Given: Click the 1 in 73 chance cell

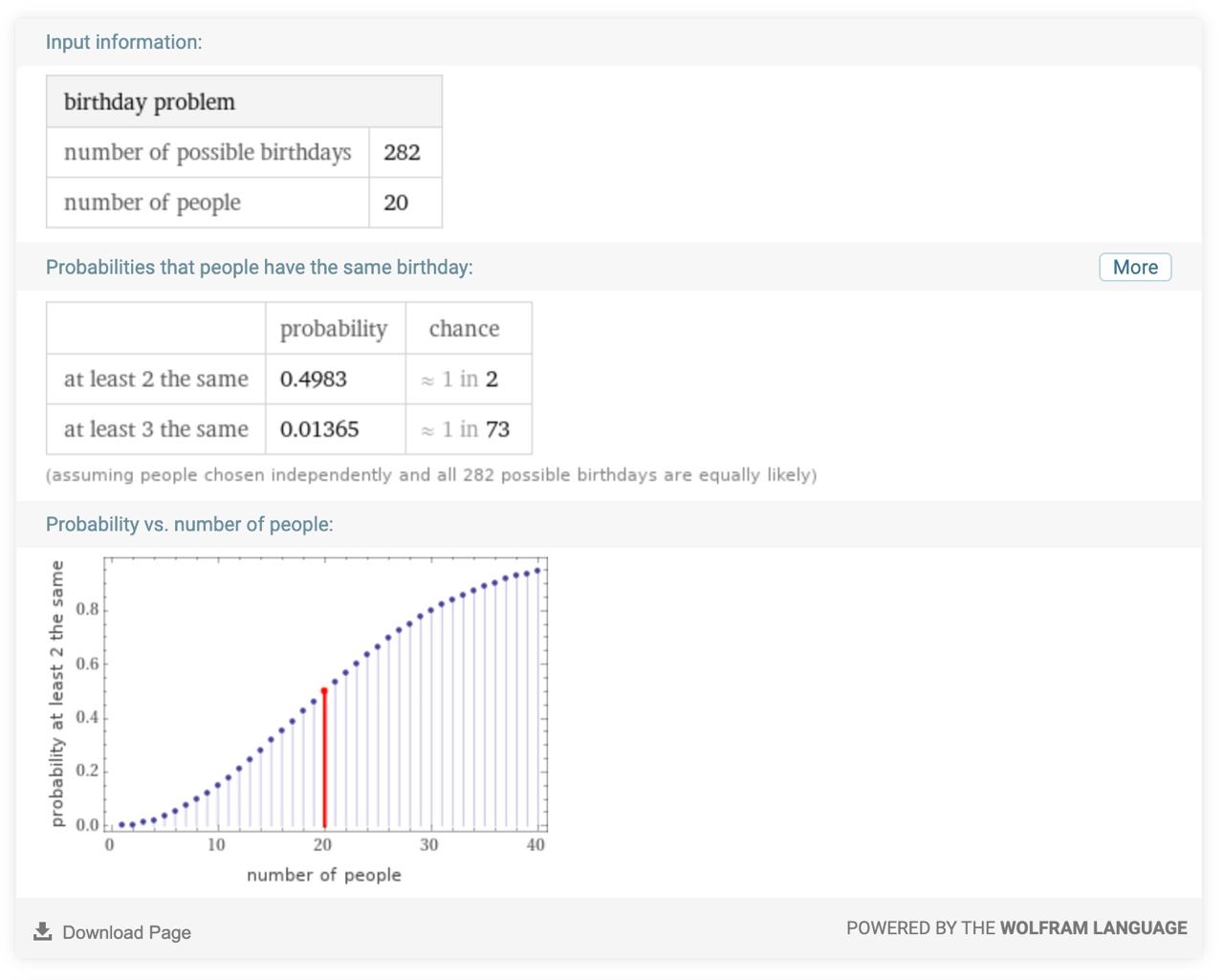Looking at the screenshot, I should point(469,429).
